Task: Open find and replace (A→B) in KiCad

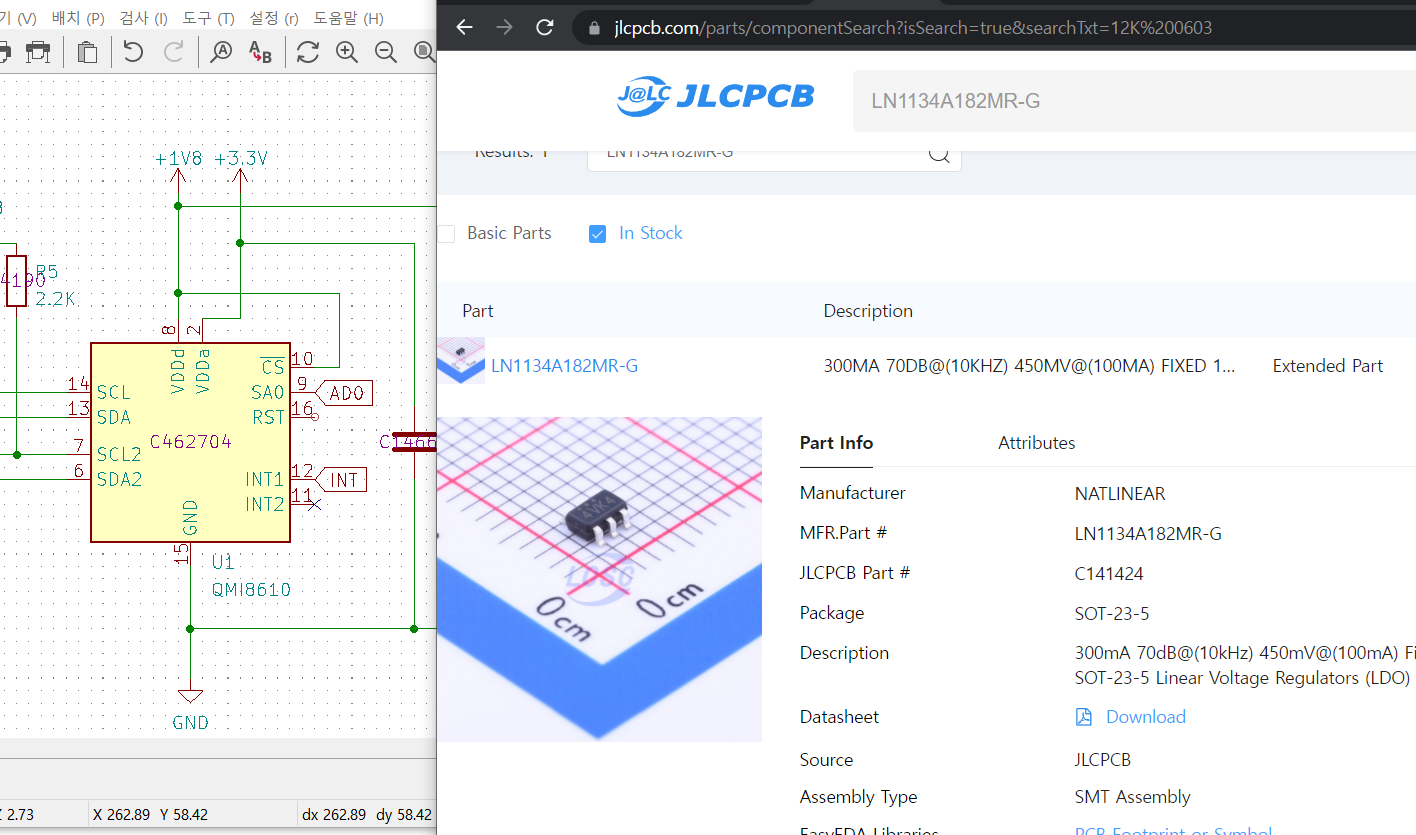Action: [260, 51]
